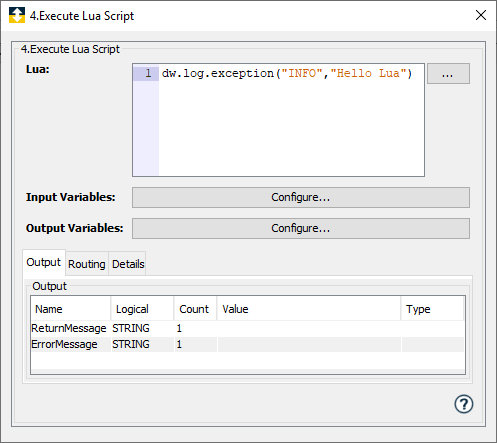Select the ErrorMessage row

[x=247, y=344]
